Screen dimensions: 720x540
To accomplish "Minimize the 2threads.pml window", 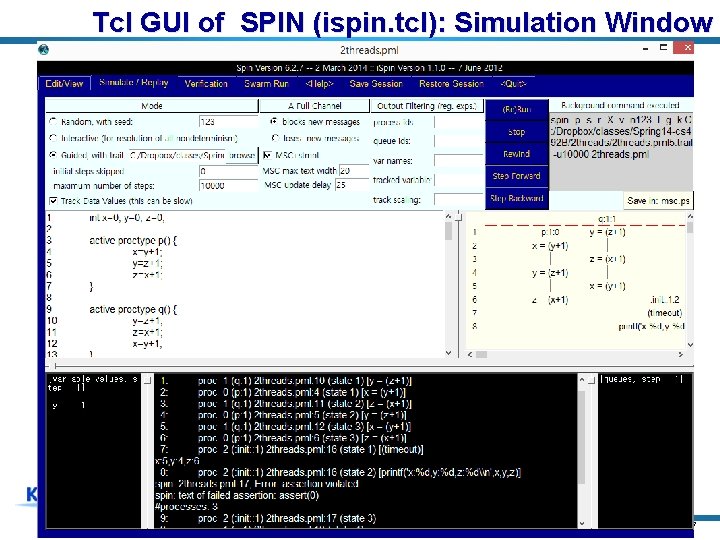I will pyautogui.click(x=646, y=48).
